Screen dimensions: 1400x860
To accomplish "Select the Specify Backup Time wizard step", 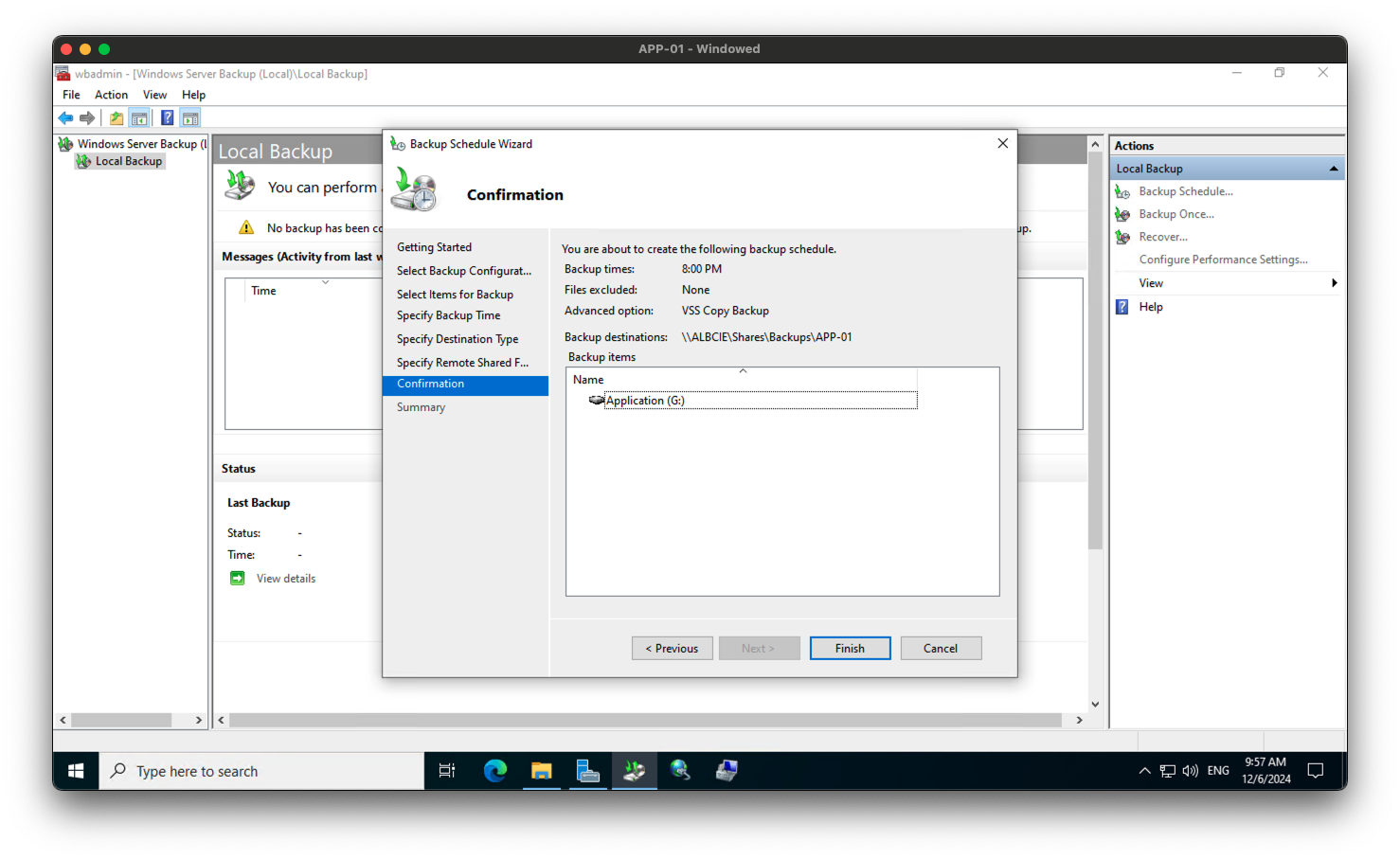I will (448, 314).
